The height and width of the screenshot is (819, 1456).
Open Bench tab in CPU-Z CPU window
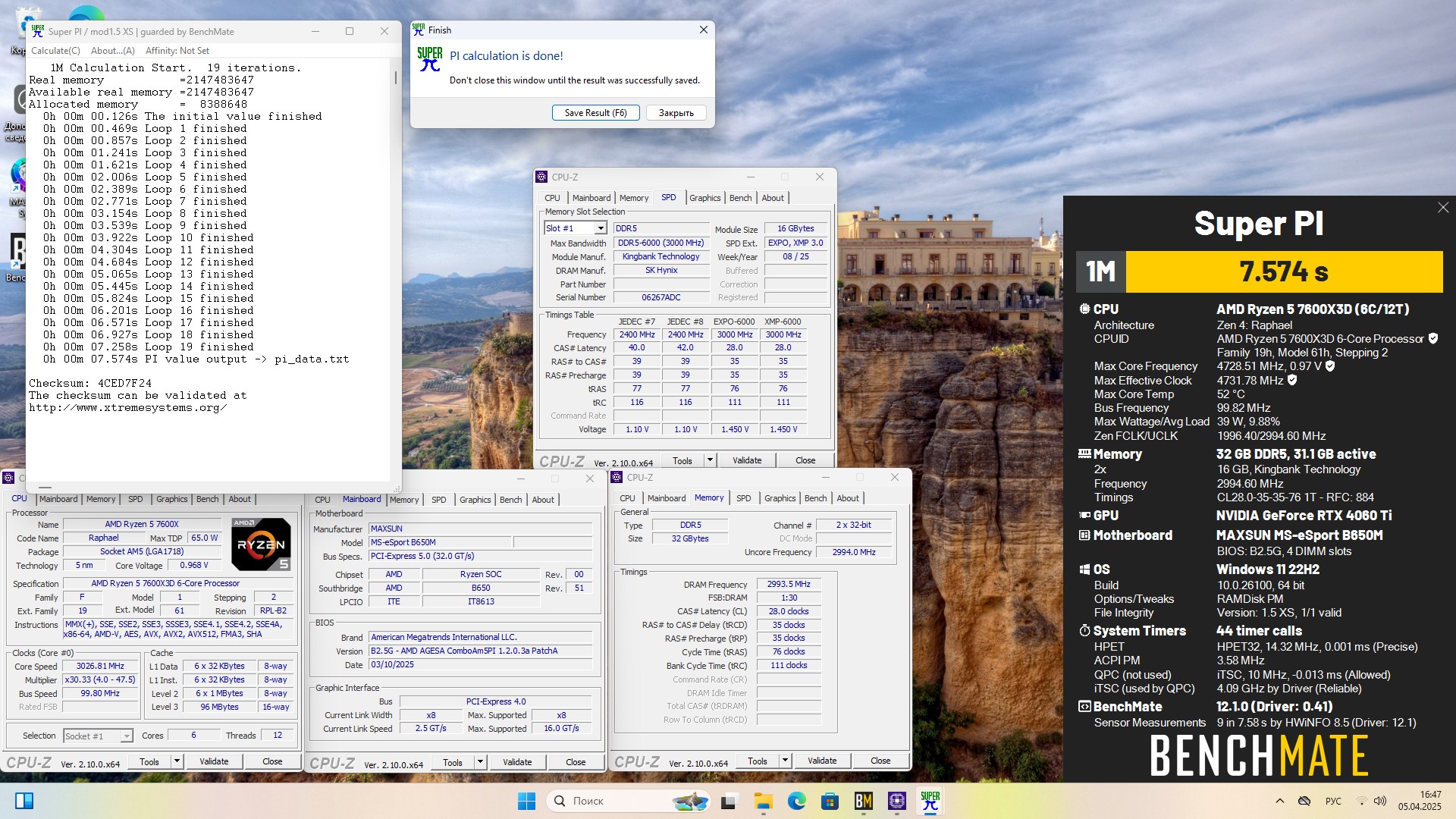[207, 499]
